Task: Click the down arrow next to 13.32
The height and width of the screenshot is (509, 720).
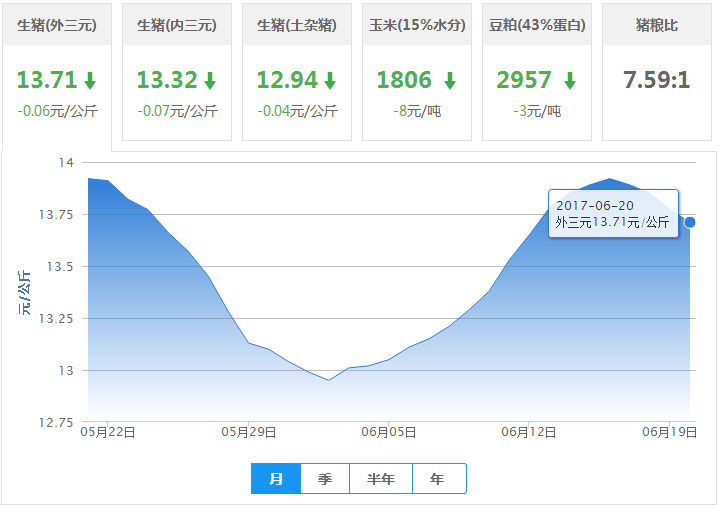Action: [210, 81]
